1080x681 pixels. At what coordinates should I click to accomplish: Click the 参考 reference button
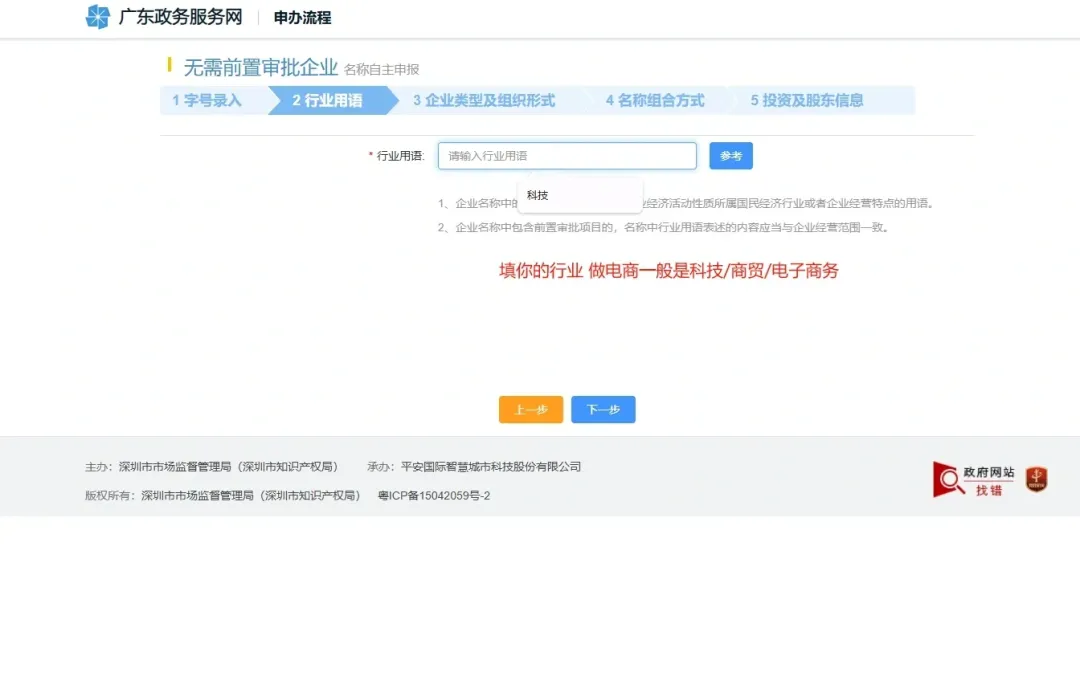pos(731,155)
